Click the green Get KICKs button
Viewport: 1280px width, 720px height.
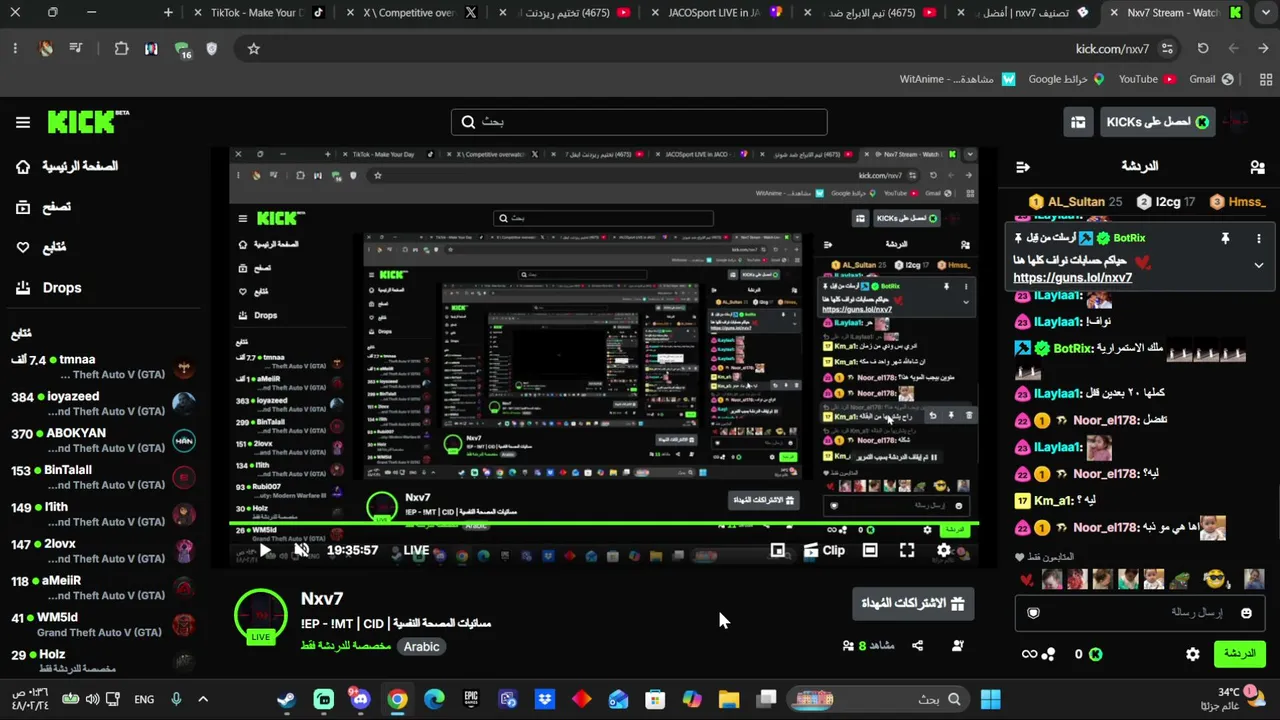click(x=1157, y=122)
